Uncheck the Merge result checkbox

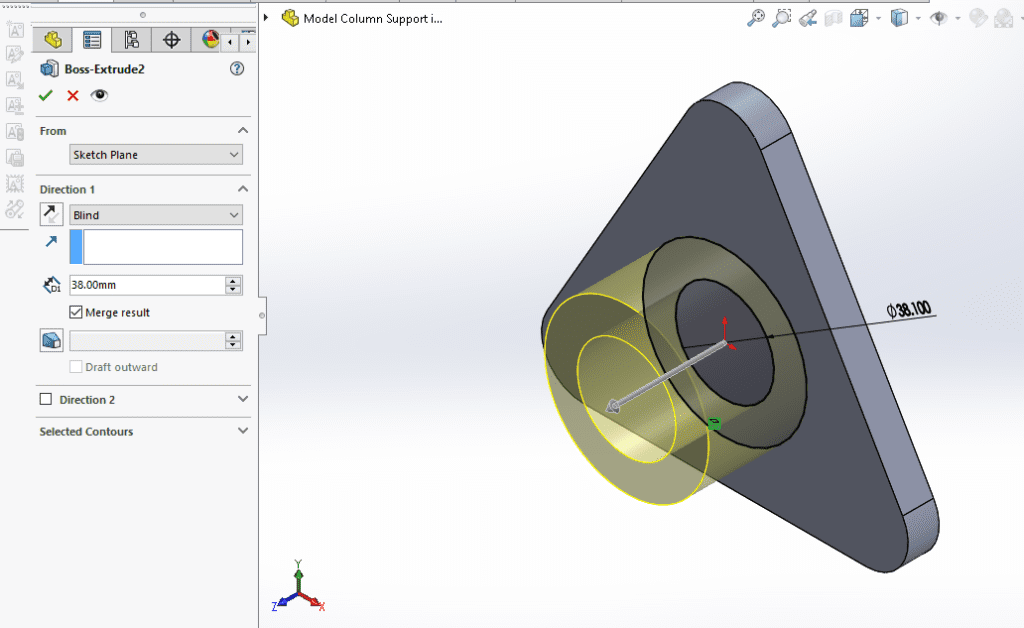tap(76, 312)
